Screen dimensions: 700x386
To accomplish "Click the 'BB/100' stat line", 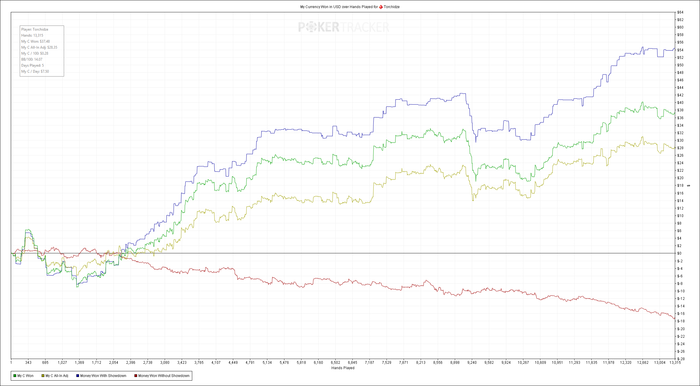I will point(32,59).
